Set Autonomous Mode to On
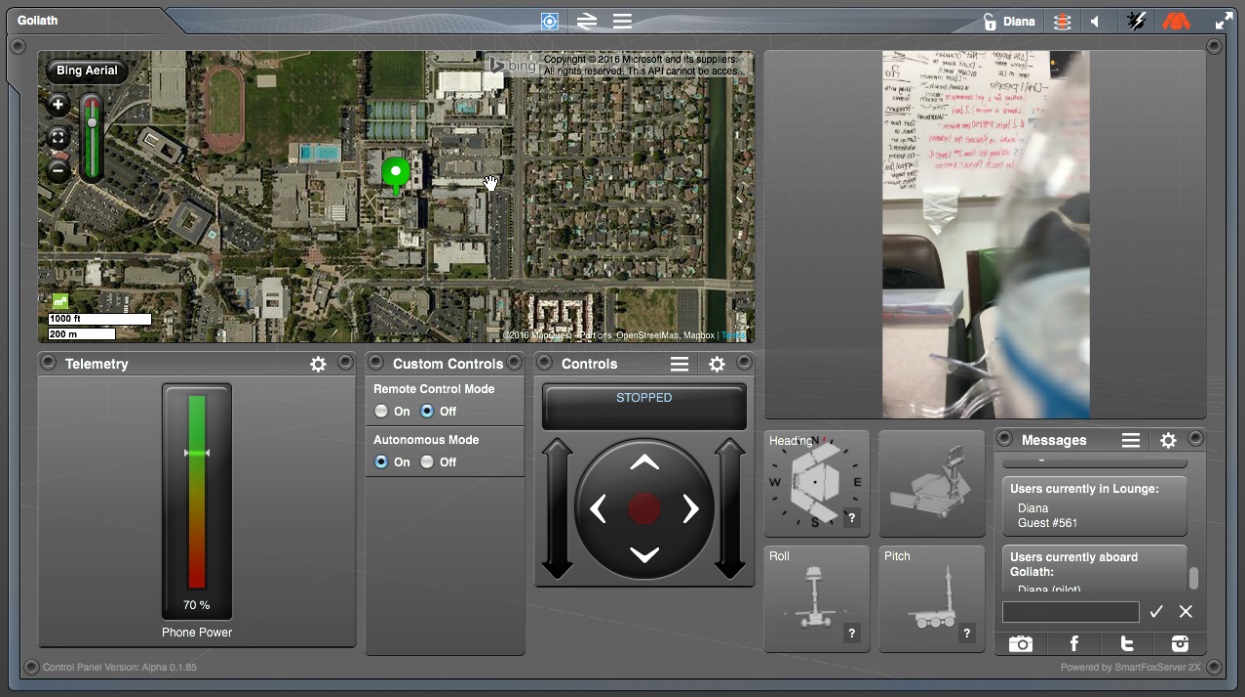 pyautogui.click(x=381, y=462)
